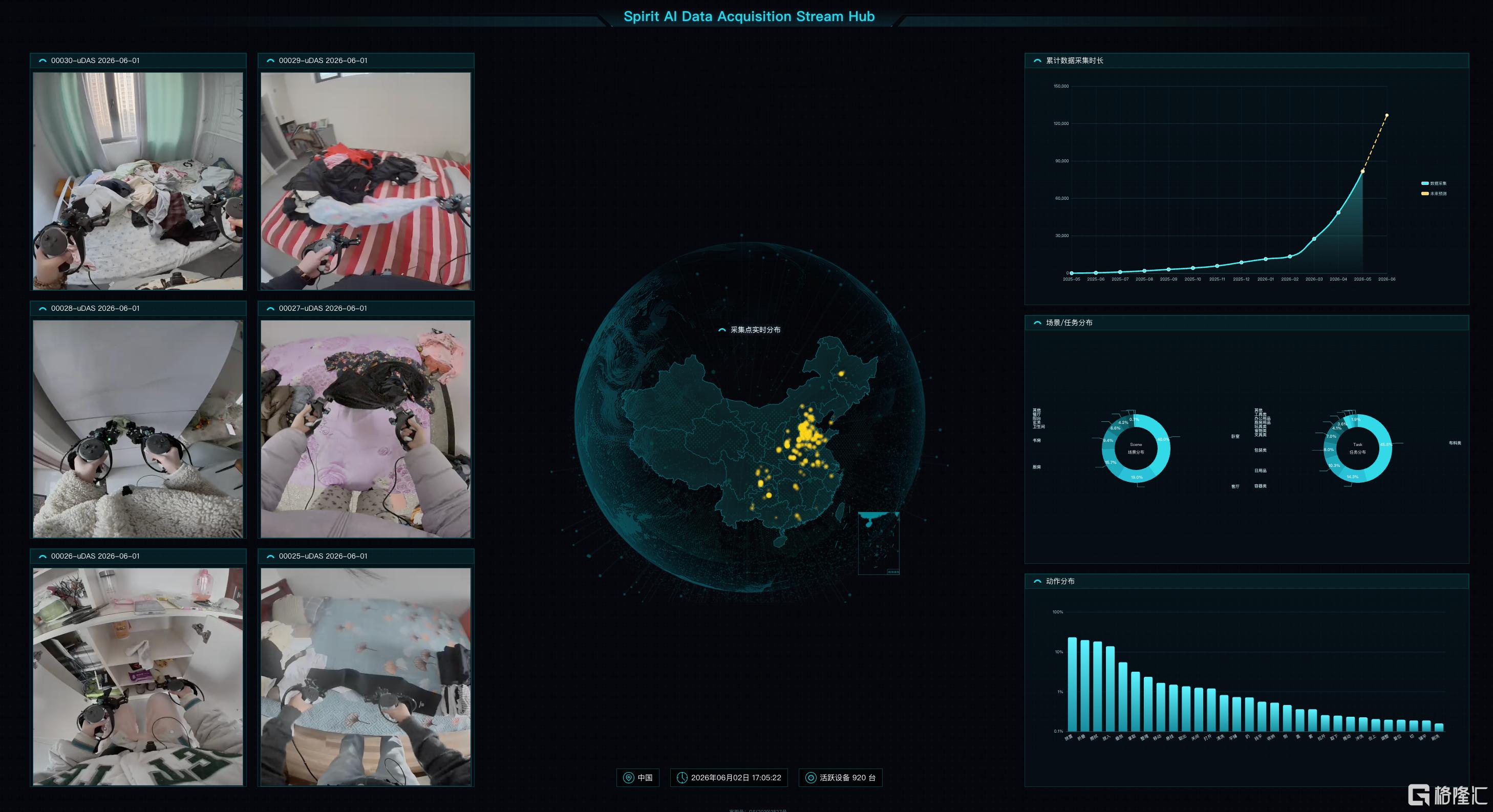Click the arc icon of the 场景/任务分布 panel
The image size is (1493, 812).
click(x=1037, y=322)
